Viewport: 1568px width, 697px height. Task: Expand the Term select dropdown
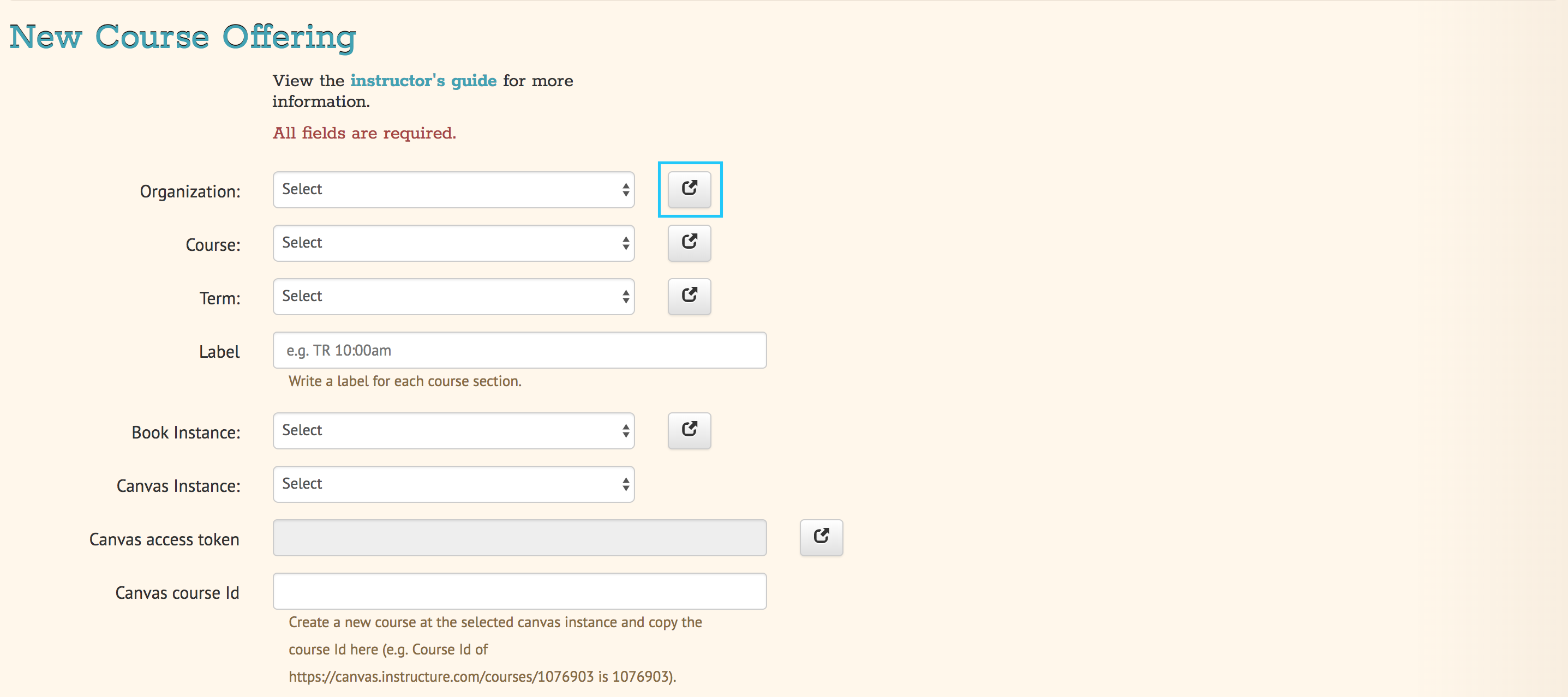click(x=453, y=297)
